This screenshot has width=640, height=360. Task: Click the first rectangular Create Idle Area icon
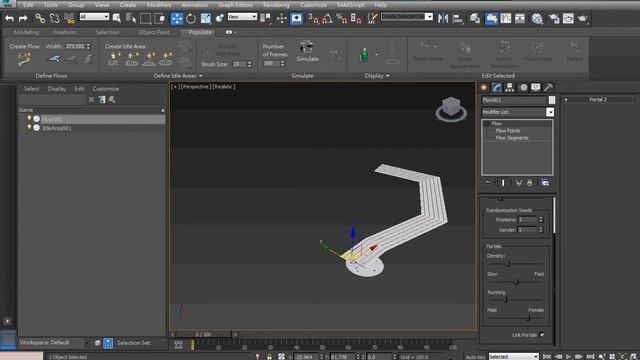114,59
